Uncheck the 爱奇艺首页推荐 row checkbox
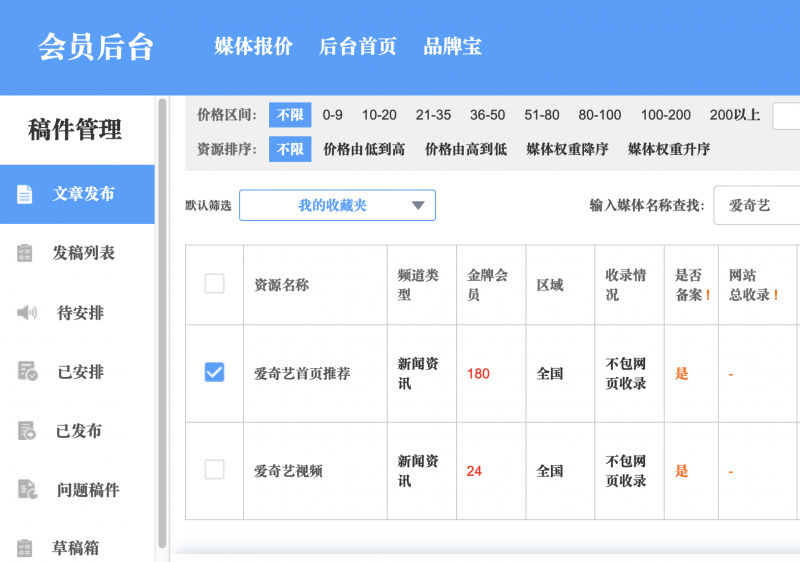This screenshot has height=562, width=800. pos(214,372)
